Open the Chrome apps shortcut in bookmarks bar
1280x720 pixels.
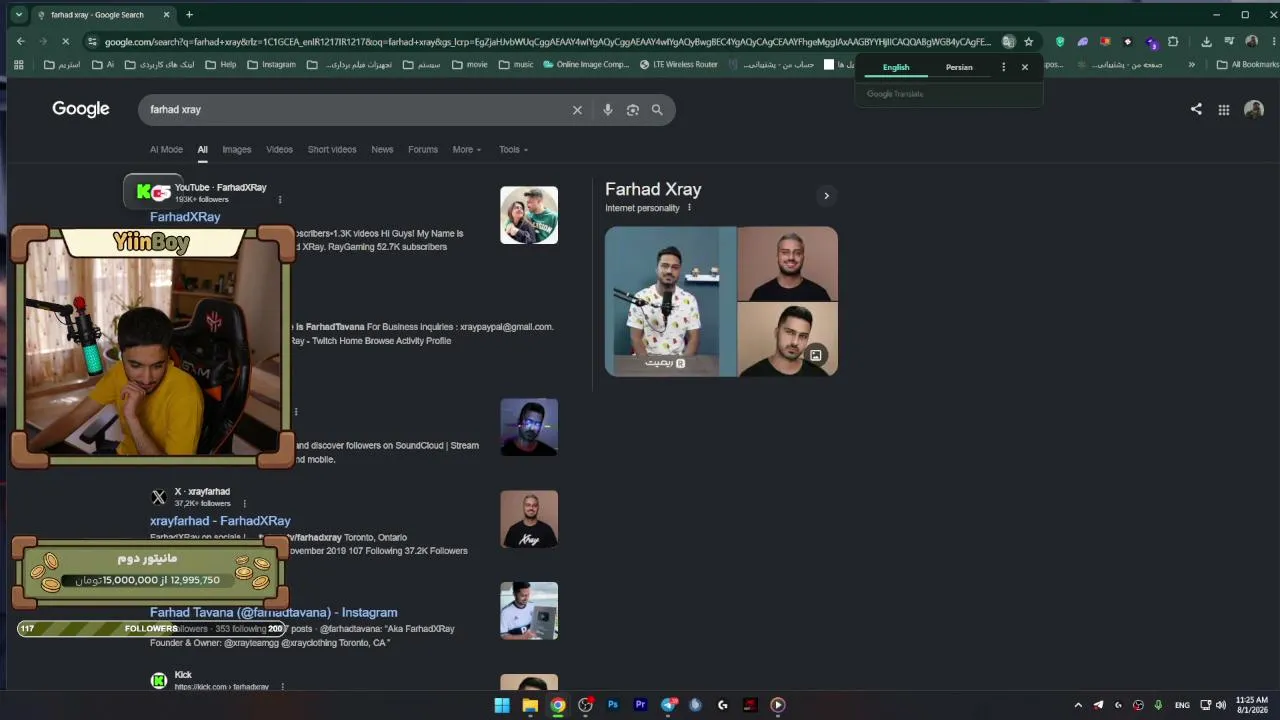coord(18,65)
